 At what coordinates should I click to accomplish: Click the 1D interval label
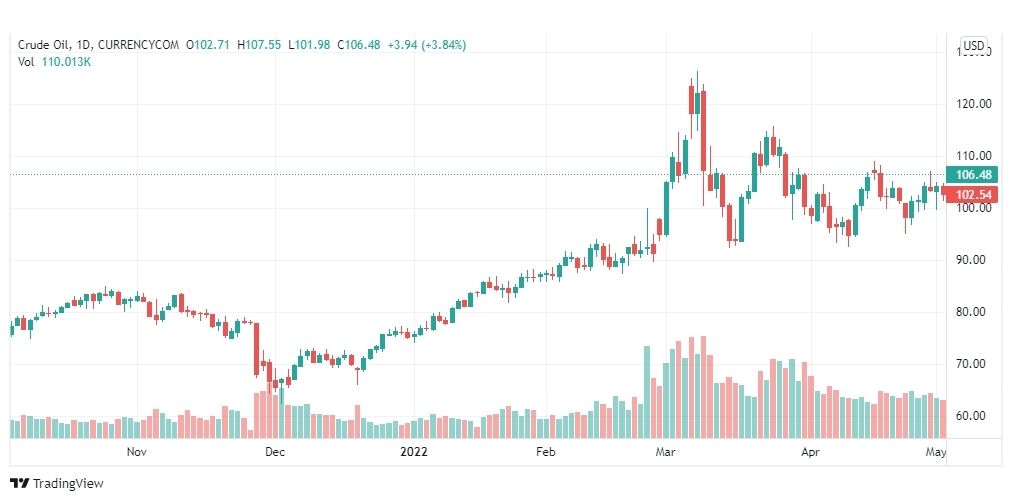(83, 45)
